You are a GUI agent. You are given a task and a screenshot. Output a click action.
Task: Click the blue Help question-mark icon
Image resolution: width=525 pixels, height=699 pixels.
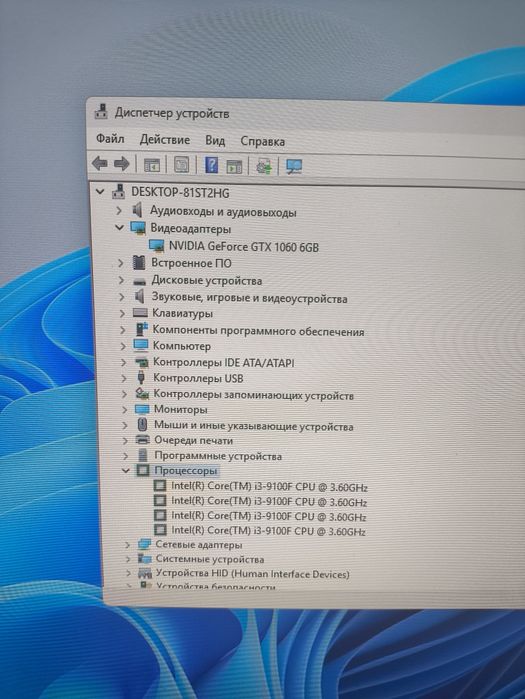pyautogui.click(x=211, y=165)
